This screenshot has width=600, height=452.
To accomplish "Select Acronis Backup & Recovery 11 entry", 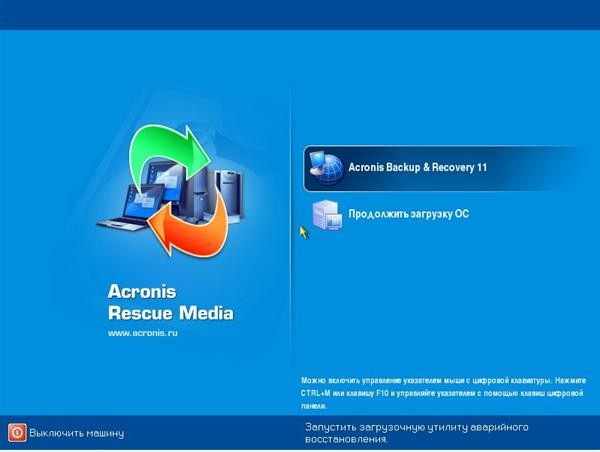I will click(x=444, y=168).
